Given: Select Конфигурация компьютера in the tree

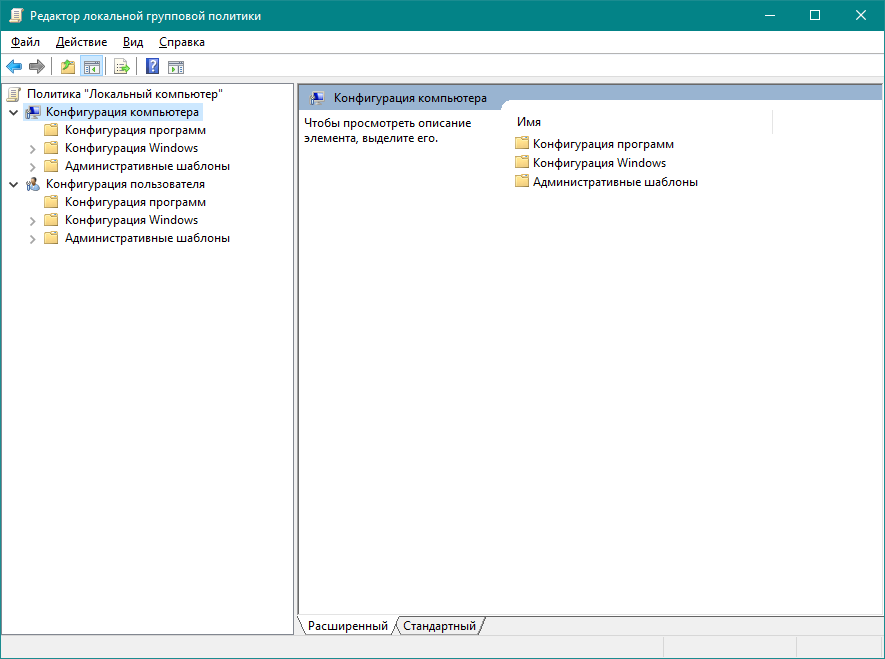Looking at the screenshot, I should coord(122,112).
